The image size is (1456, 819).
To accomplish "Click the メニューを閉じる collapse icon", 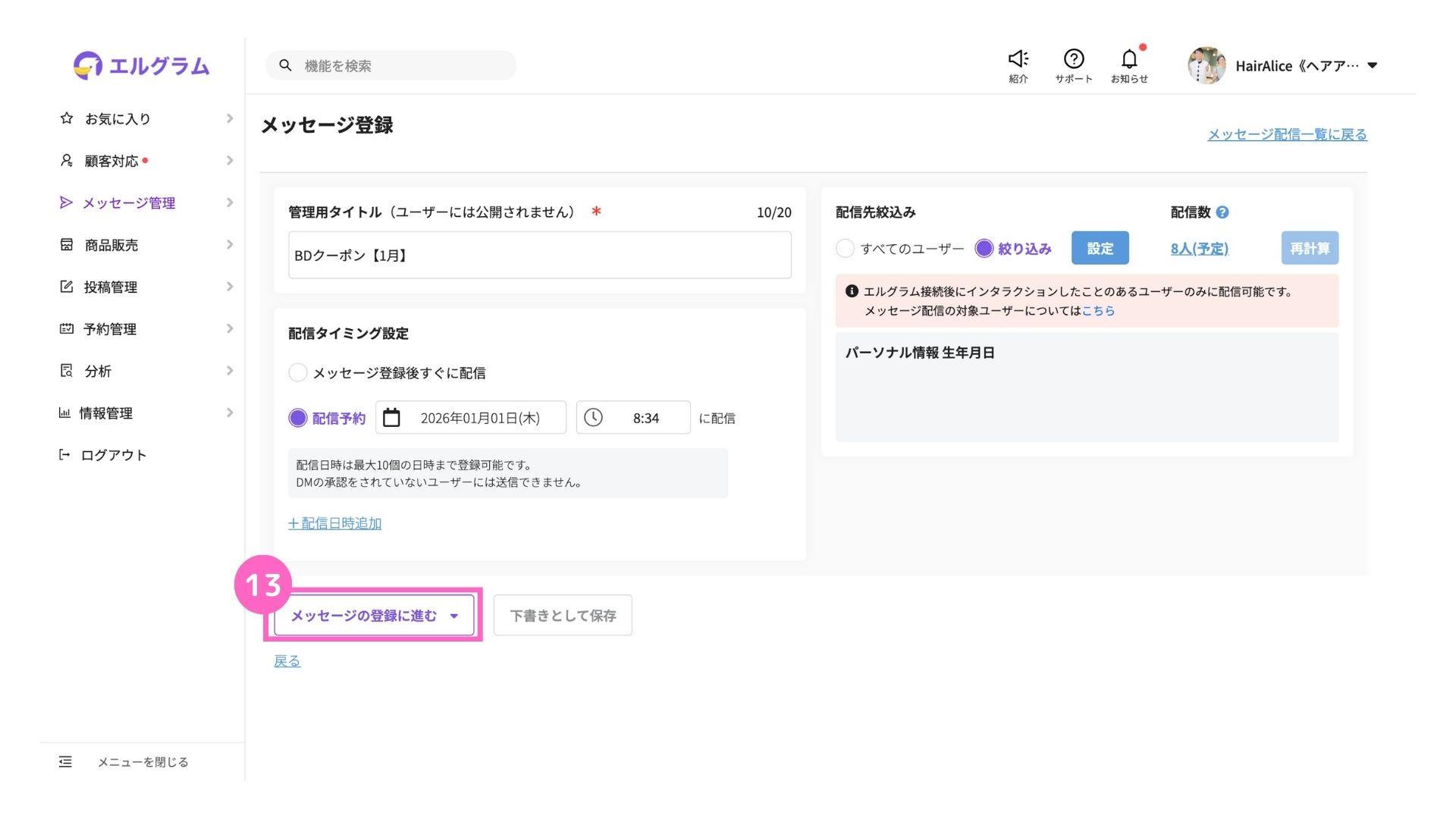I will pos(66,761).
